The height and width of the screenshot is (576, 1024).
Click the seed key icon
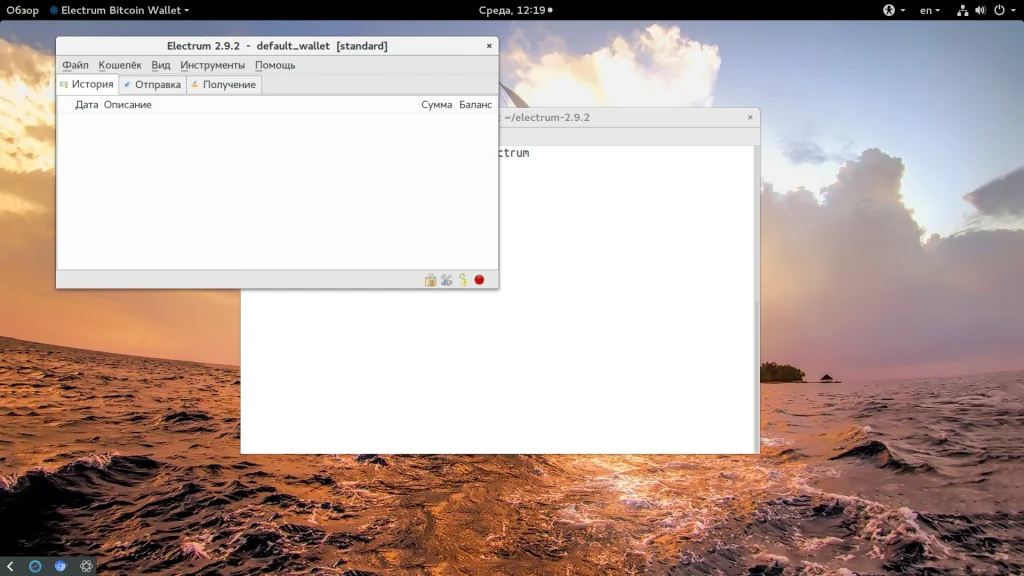tap(463, 280)
